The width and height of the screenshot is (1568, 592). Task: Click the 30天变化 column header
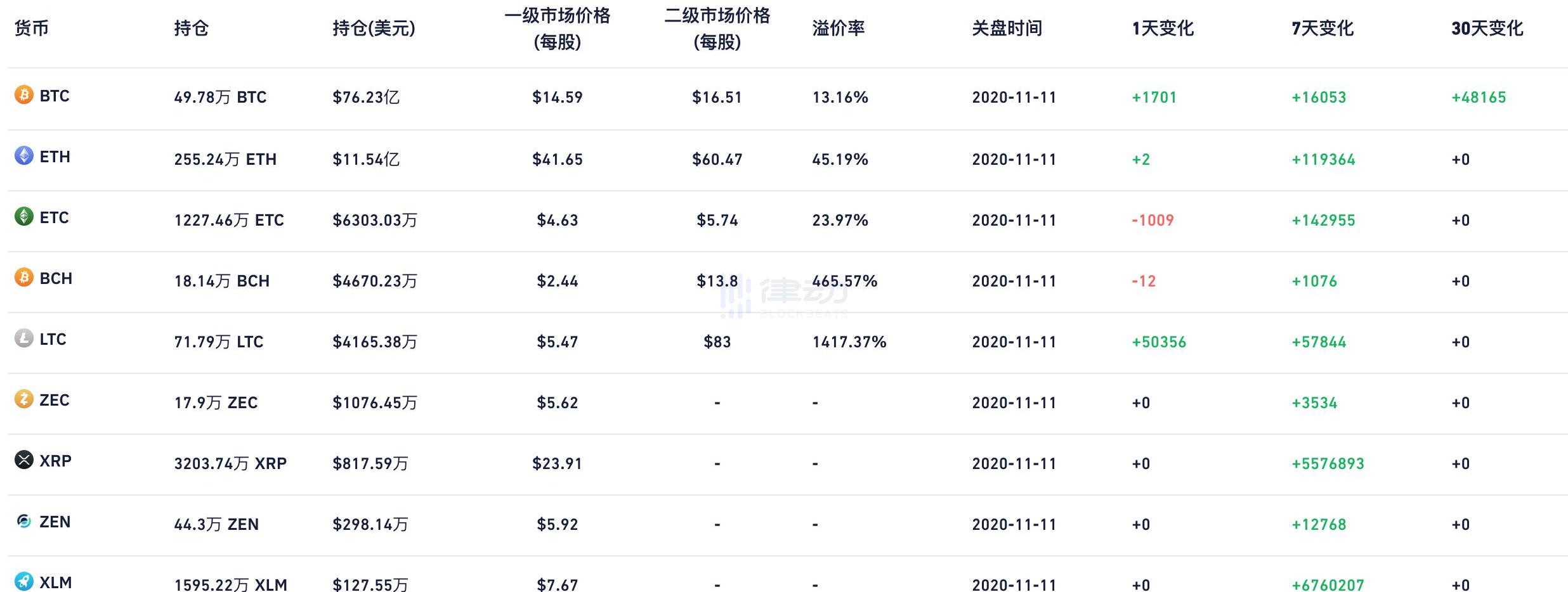click(1487, 29)
